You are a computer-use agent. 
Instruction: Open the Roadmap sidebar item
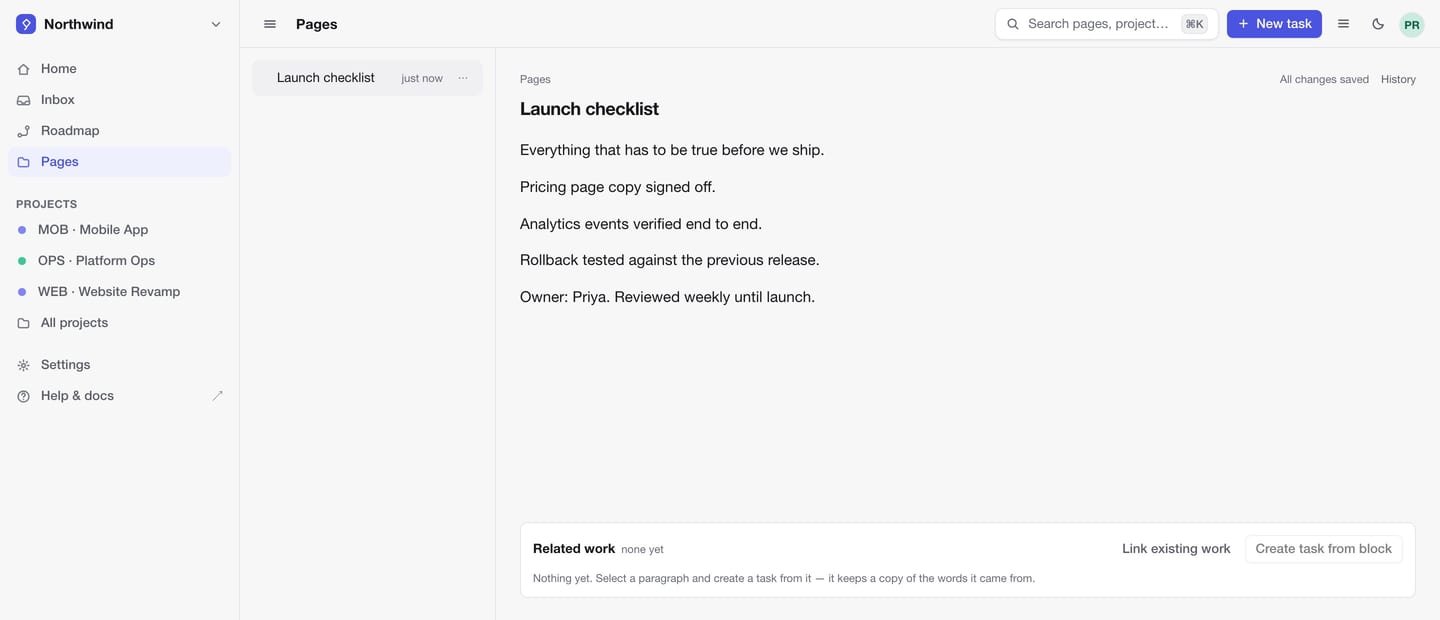[120, 131]
